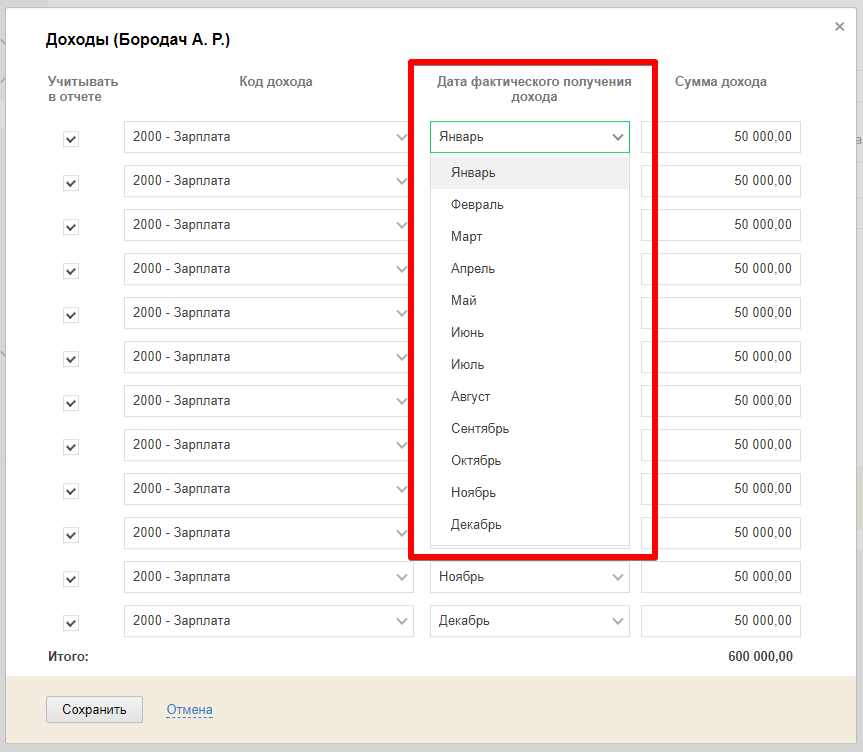Click the Сохранить button
This screenshot has height=752, width=863.
click(94, 709)
